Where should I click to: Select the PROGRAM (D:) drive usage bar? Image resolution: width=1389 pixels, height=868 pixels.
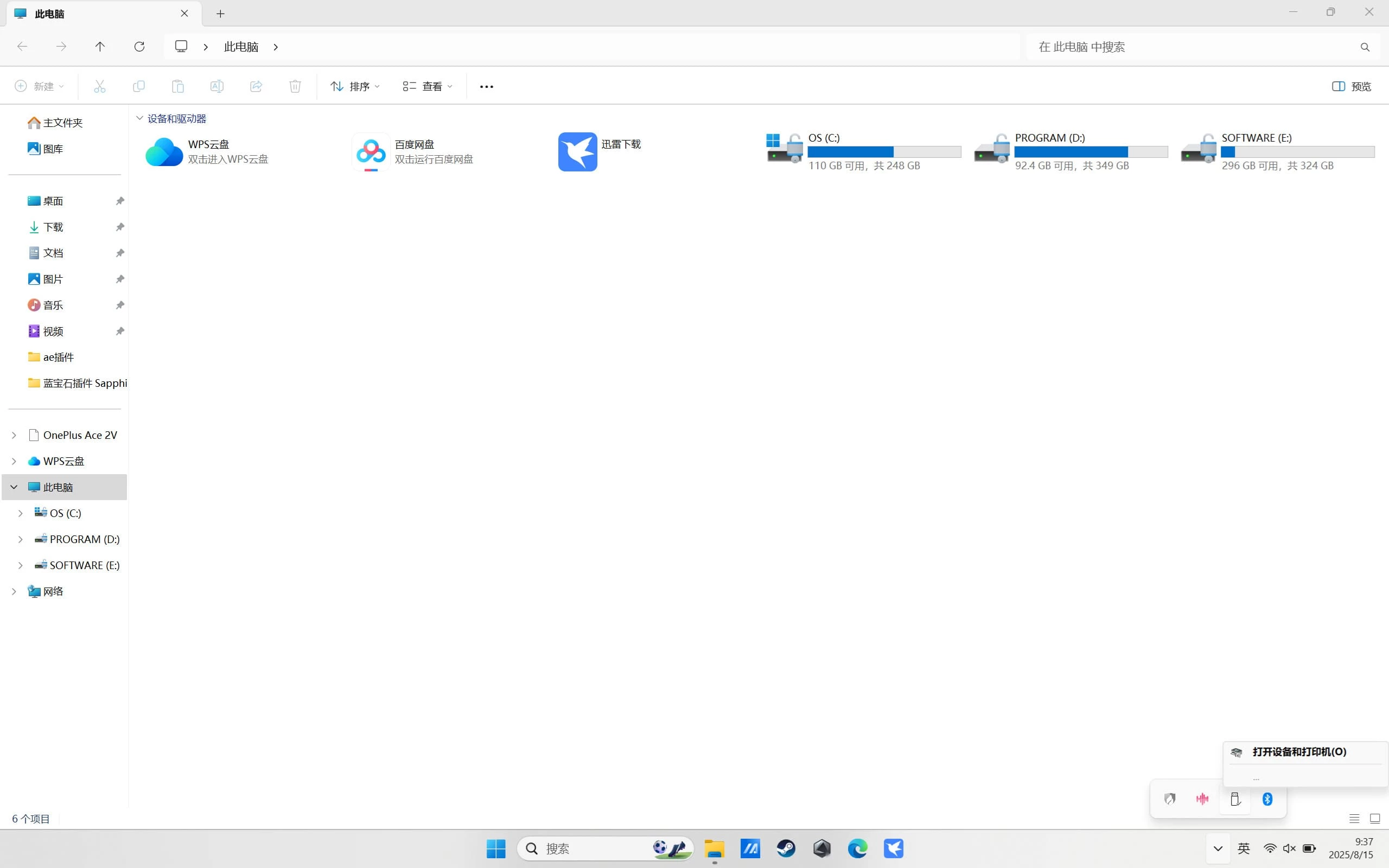(1091, 151)
